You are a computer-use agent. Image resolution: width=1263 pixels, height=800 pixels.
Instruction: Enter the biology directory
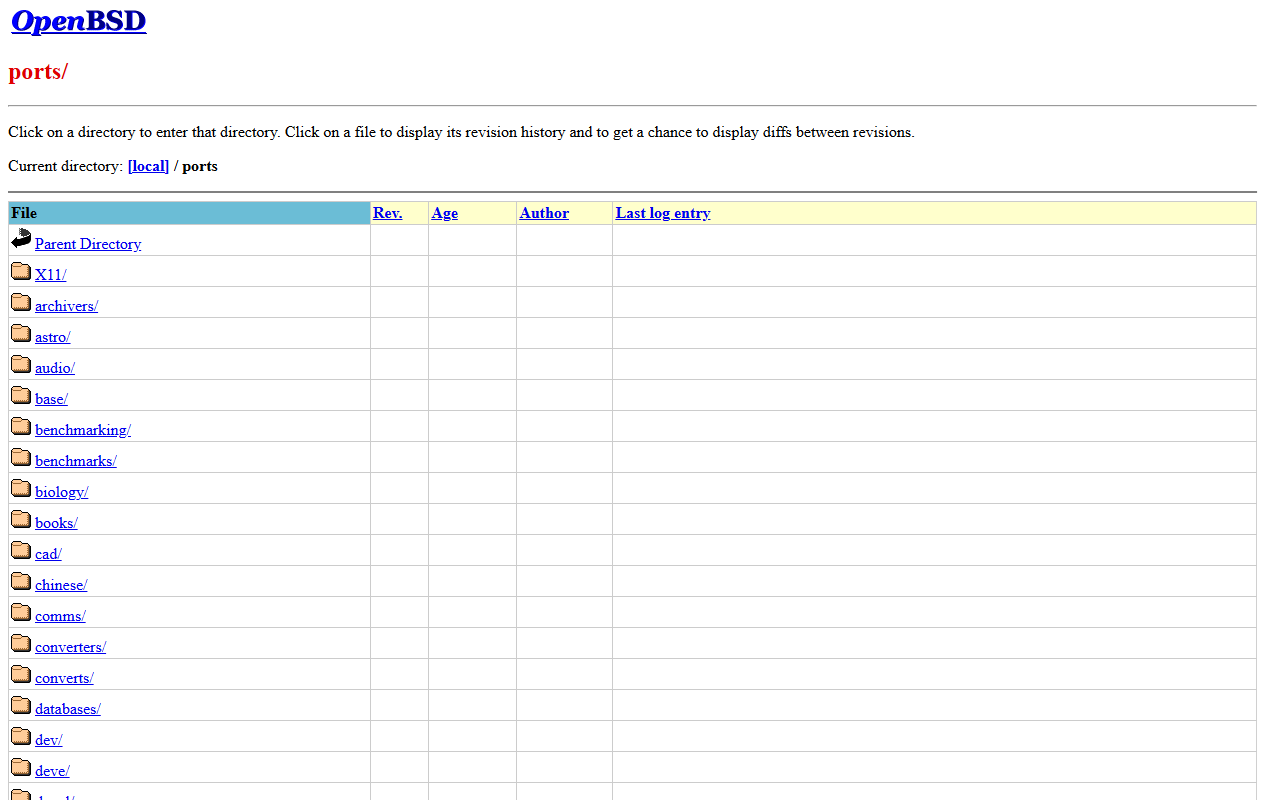coord(61,492)
